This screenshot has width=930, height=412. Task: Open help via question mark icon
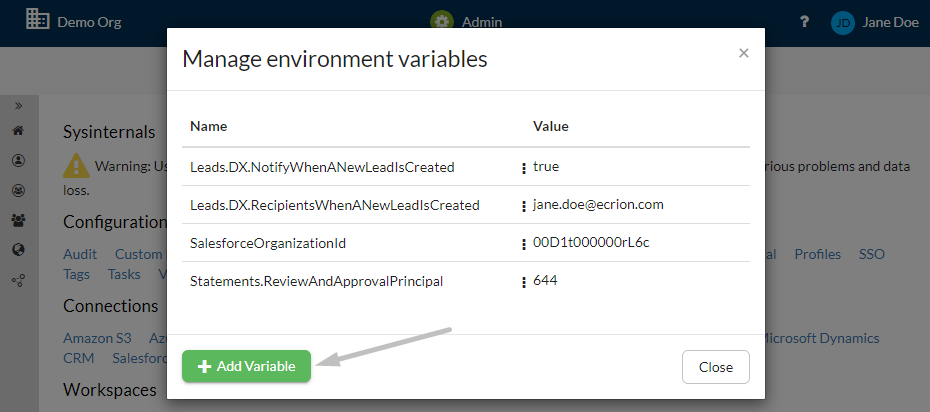coord(804,22)
